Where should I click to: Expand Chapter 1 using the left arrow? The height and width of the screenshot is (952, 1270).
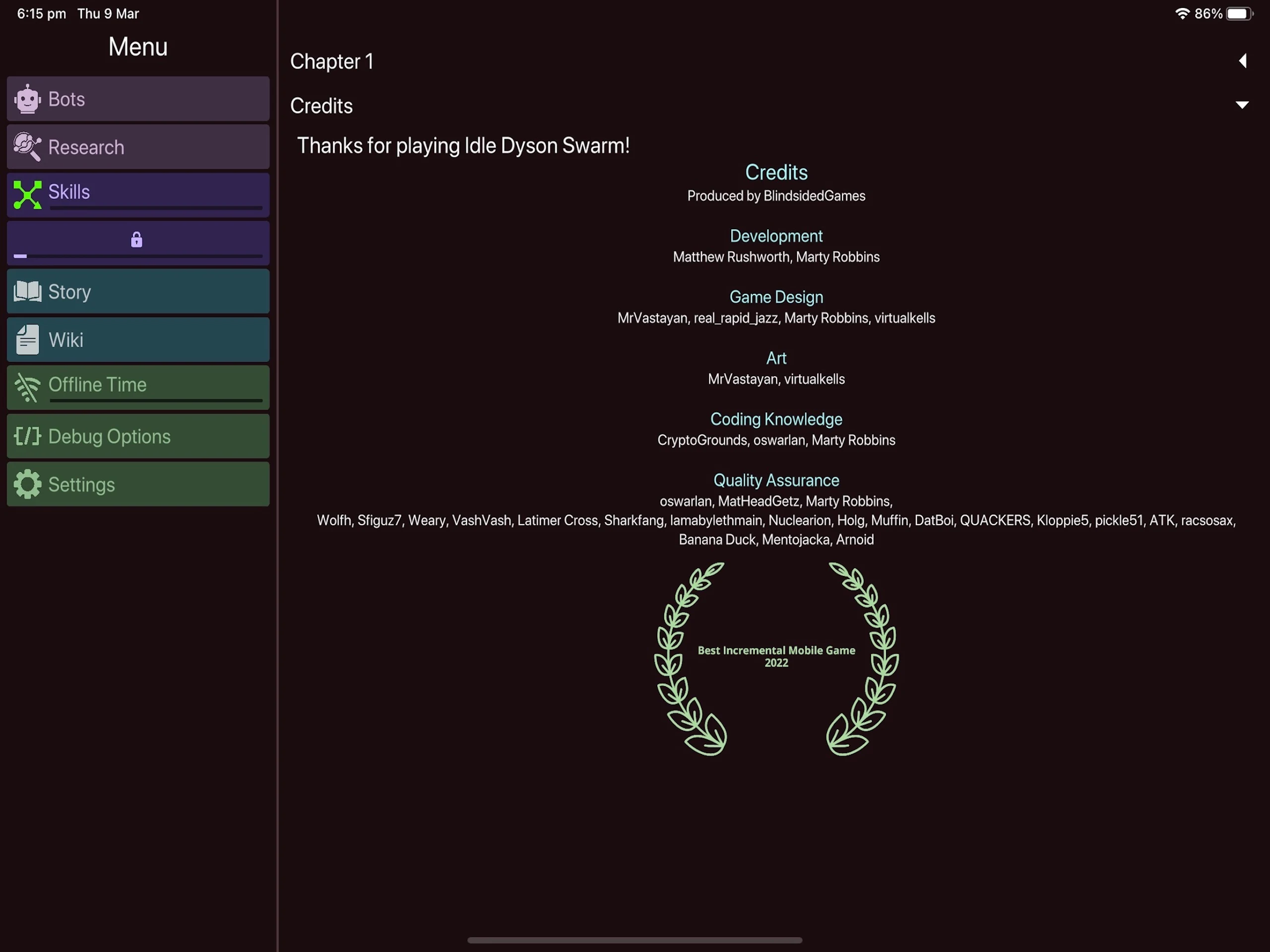pyautogui.click(x=1242, y=61)
